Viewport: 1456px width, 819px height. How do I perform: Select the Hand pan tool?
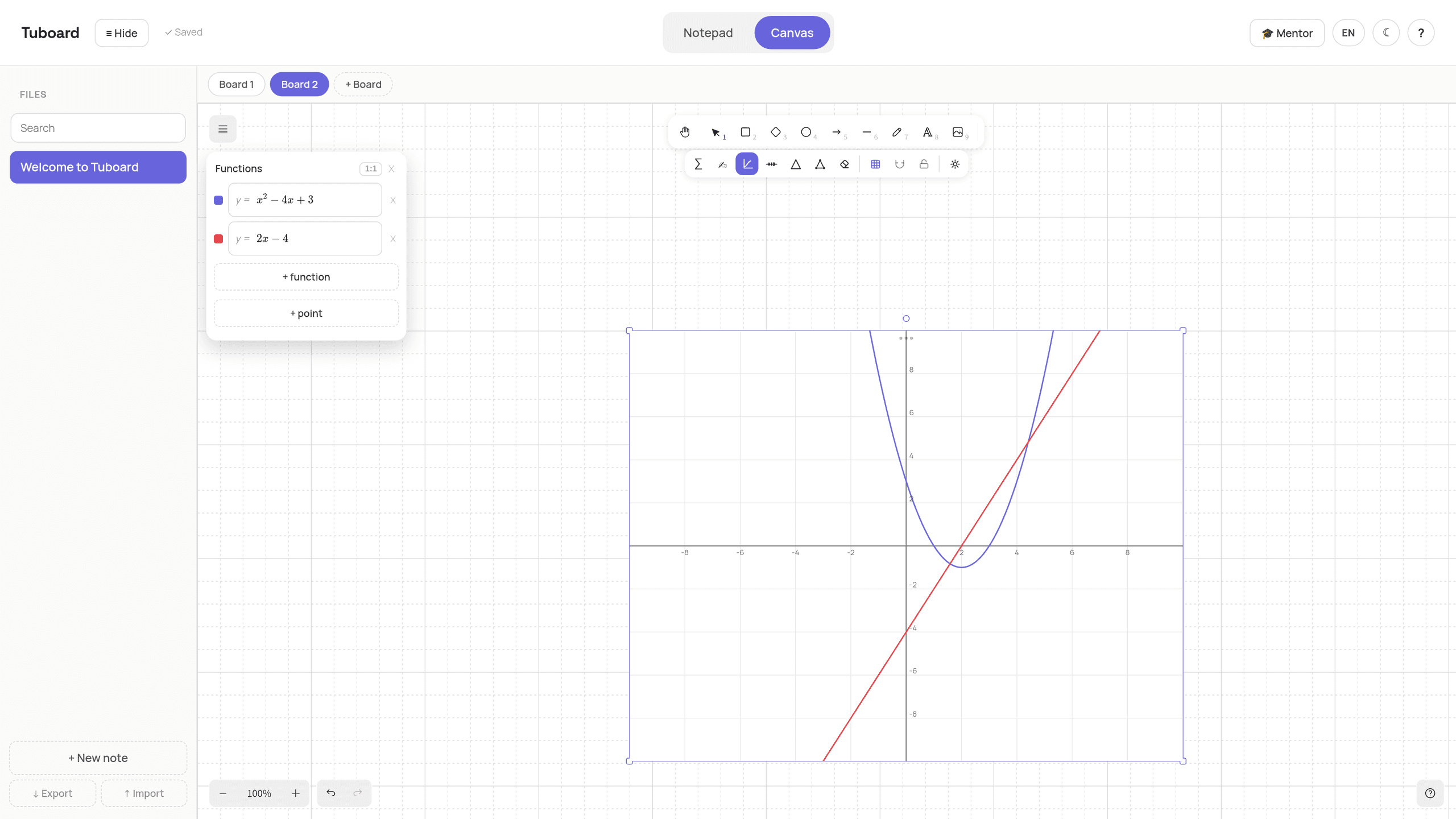point(685,132)
